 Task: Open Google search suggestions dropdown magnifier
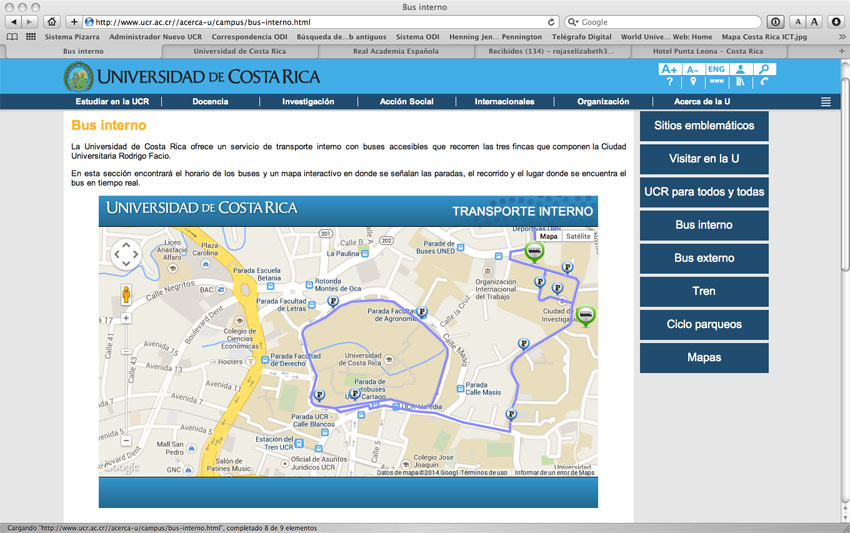[572, 22]
